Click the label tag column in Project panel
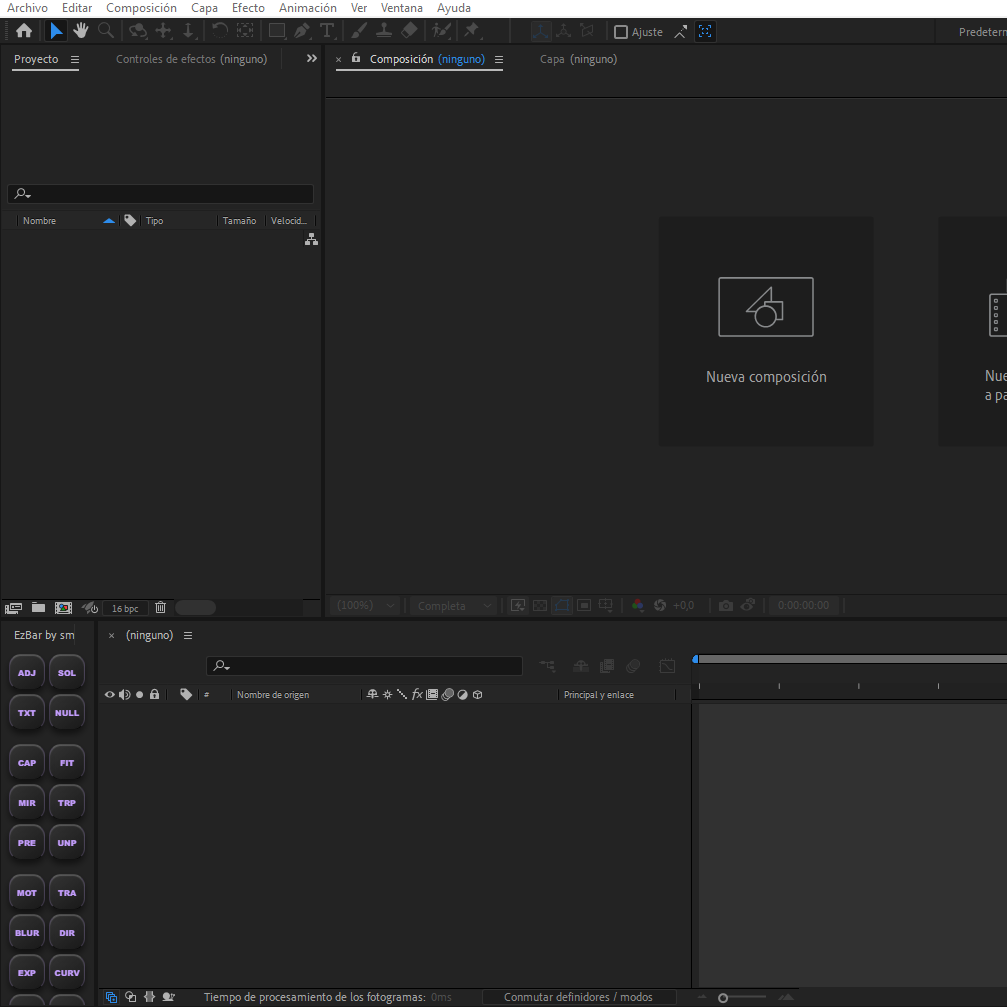 130,220
